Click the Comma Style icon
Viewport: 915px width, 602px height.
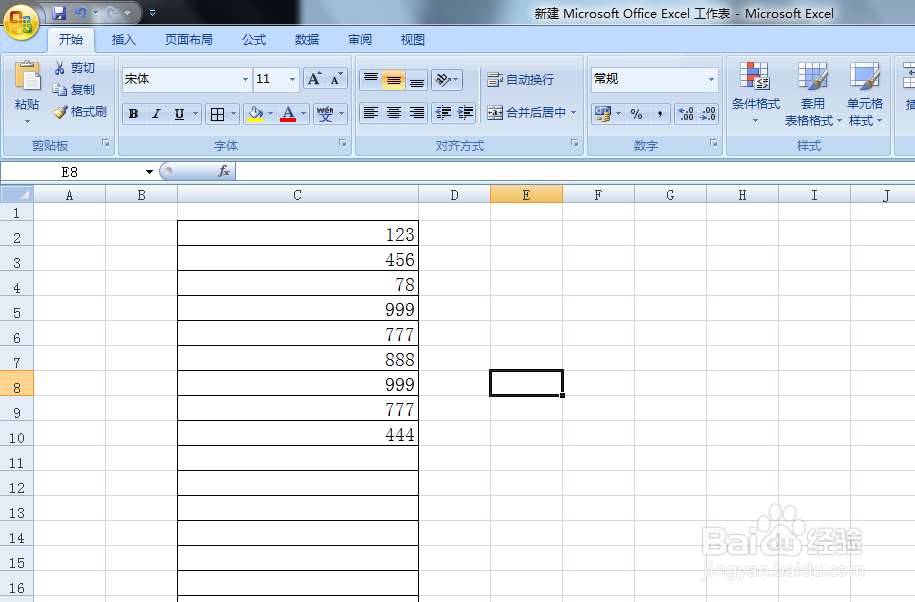point(658,114)
